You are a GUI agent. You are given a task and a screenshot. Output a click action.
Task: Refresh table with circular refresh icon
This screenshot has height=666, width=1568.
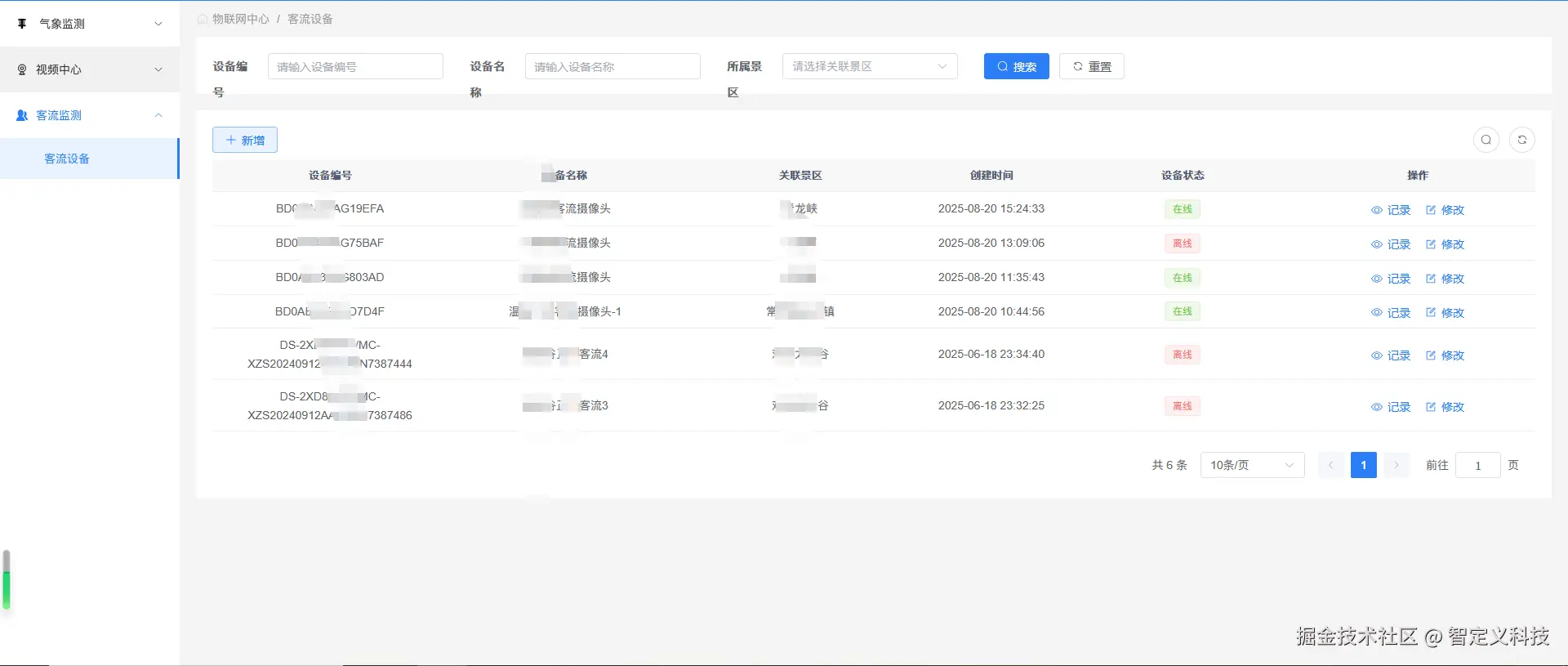[x=1522, y=140]
